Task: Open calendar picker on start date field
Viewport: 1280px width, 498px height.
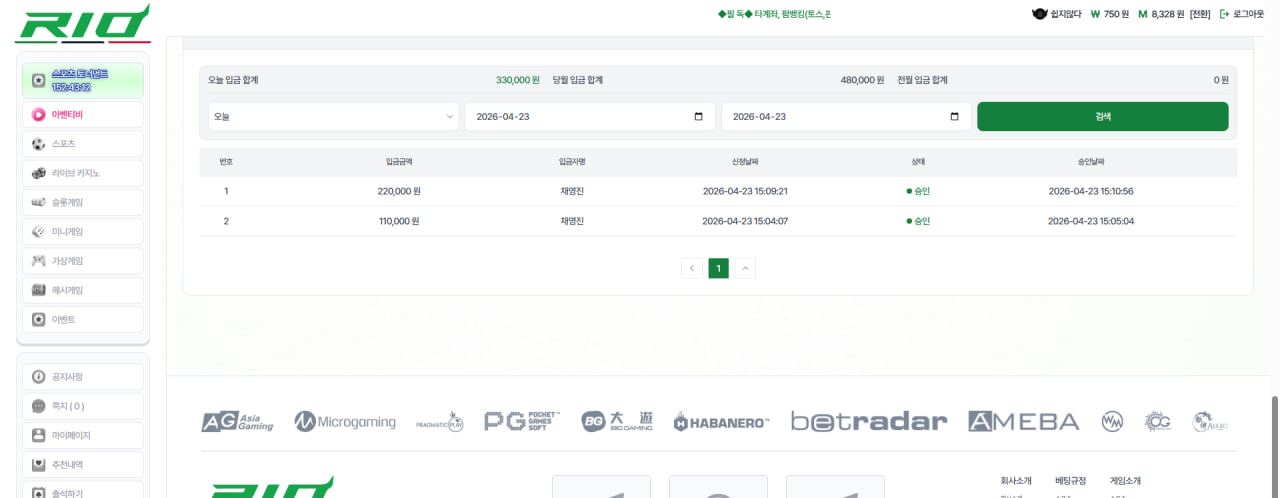Action: click(x=698, y=116)
